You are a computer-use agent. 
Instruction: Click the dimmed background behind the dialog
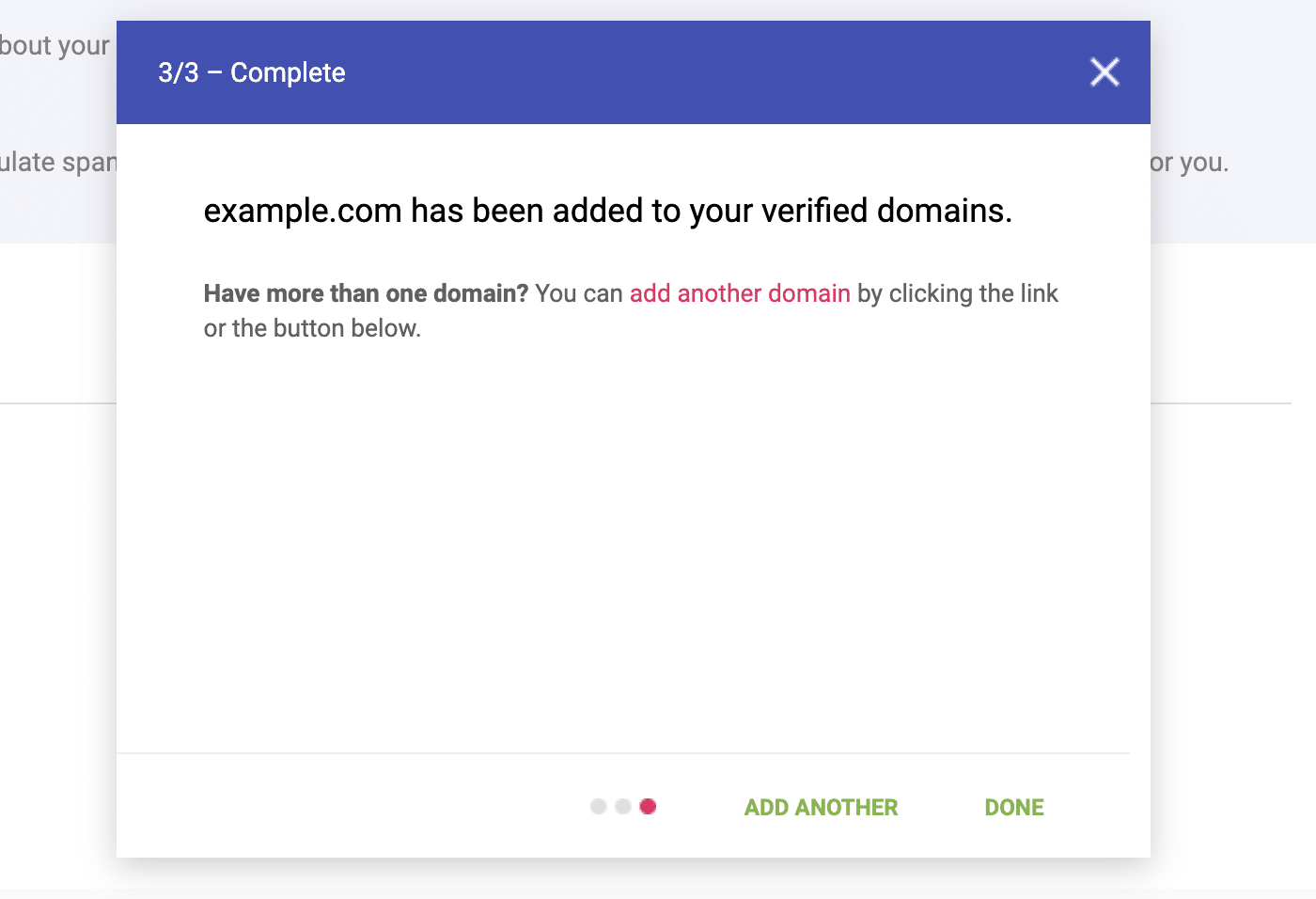click(x=56, y=564)
